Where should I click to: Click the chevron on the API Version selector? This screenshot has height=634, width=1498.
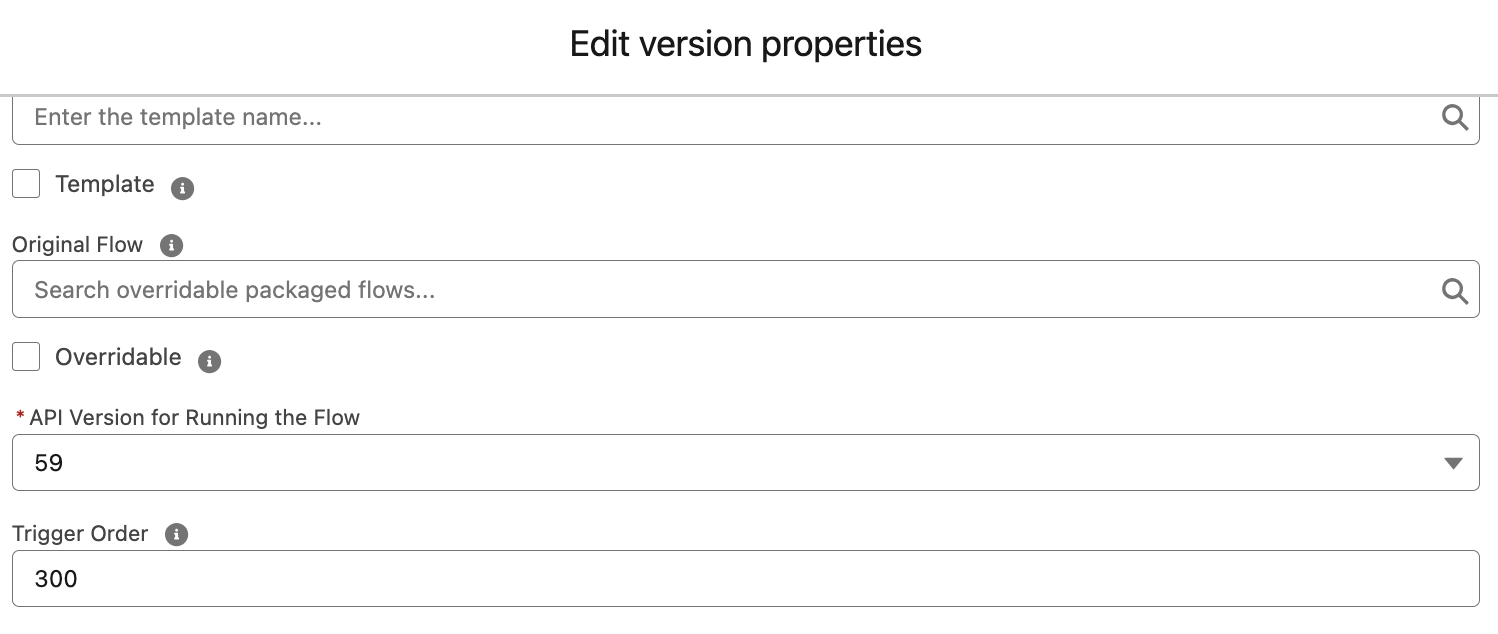[x=1452, y=462]
